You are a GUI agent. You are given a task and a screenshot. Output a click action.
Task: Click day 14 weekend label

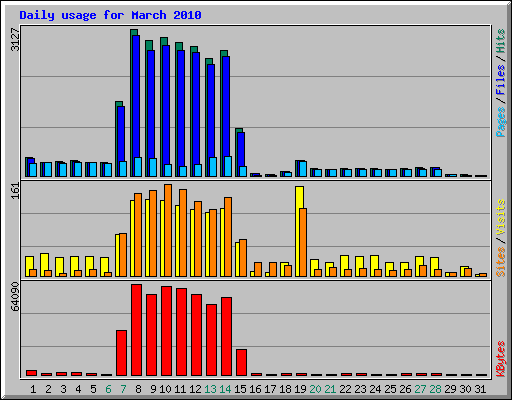[x=225, y=389]
